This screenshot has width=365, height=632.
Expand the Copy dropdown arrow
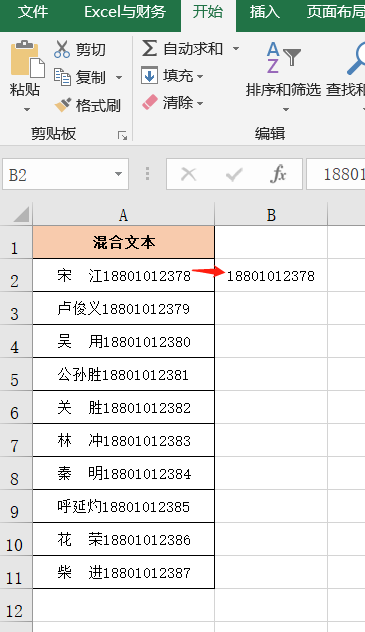(118, 77)
